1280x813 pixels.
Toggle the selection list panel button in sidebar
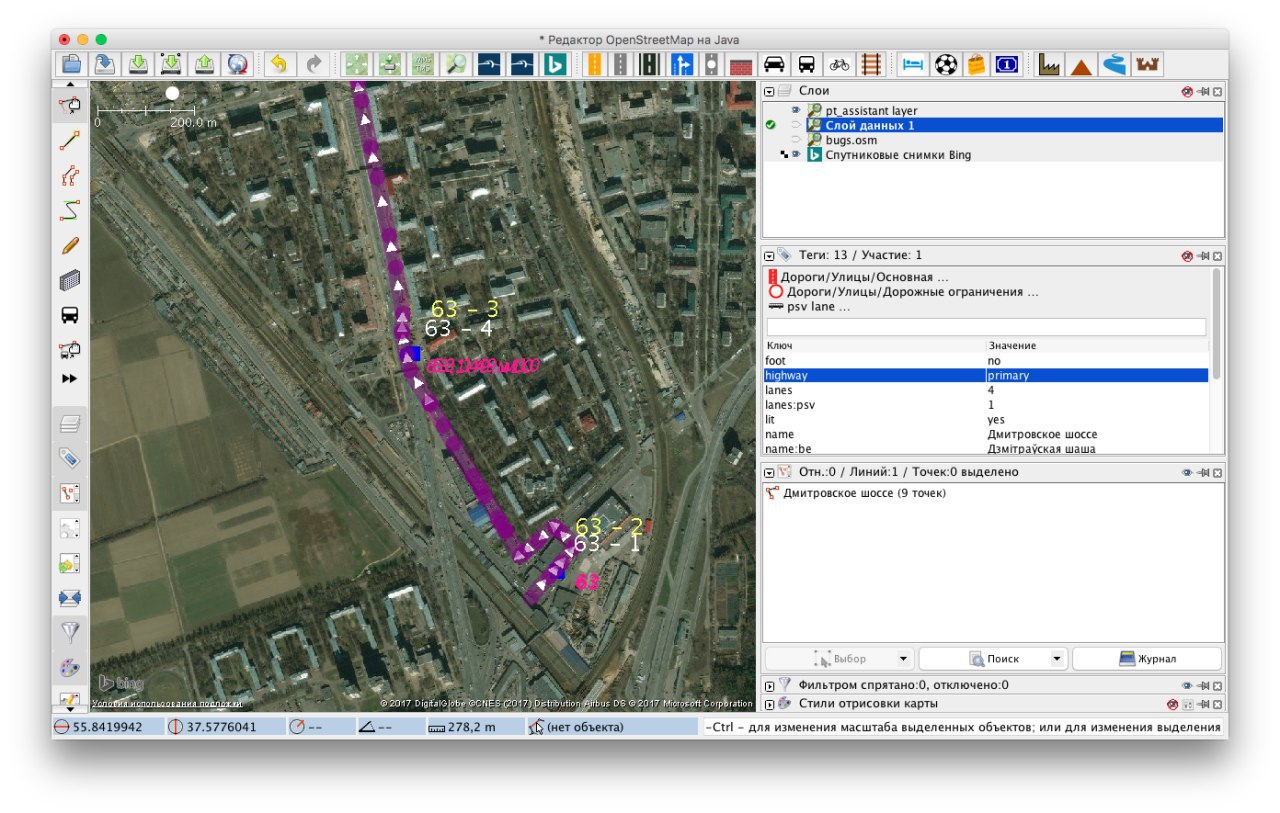tap(70, 493)
